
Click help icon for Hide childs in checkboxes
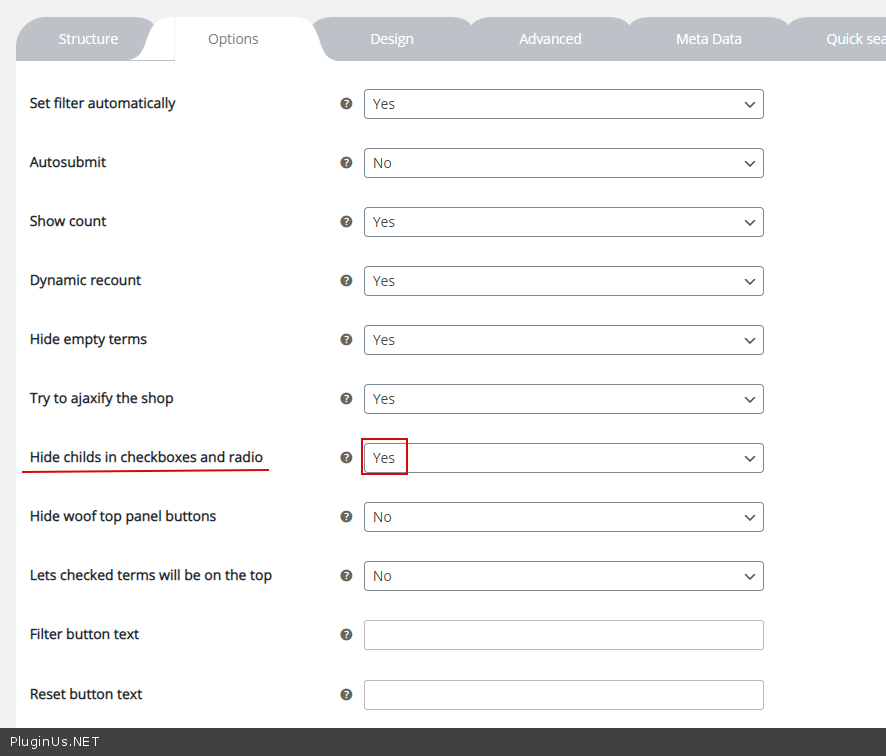coord(346,457)
